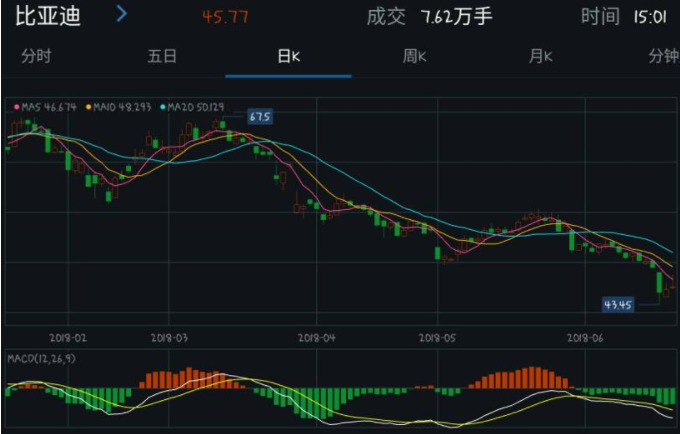Click the 2019-04 date axis label
The image size is (680, 434).
(316, 338)
